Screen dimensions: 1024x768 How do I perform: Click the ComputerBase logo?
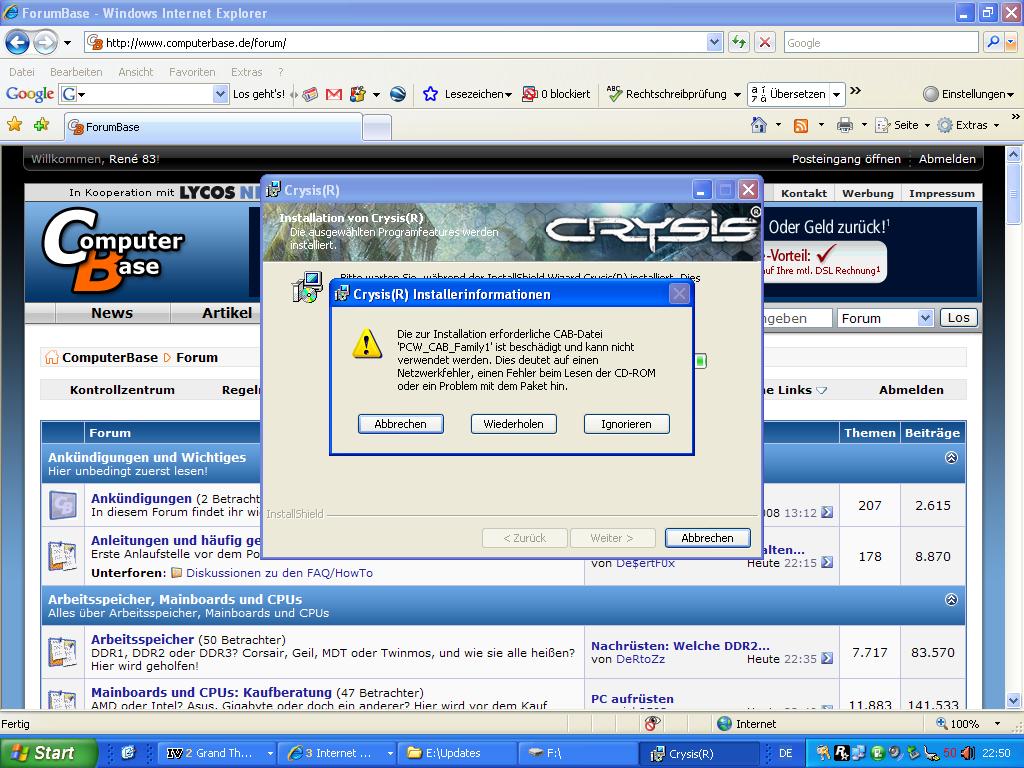[113, 251]
